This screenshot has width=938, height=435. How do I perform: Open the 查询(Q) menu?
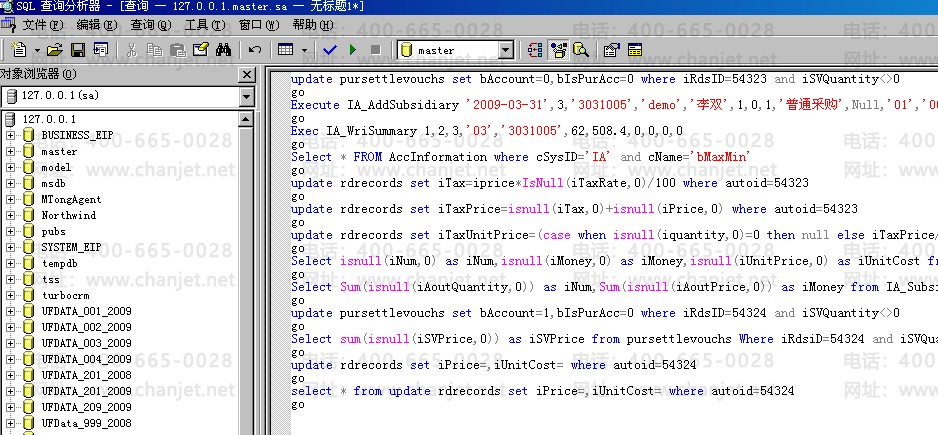150,24
